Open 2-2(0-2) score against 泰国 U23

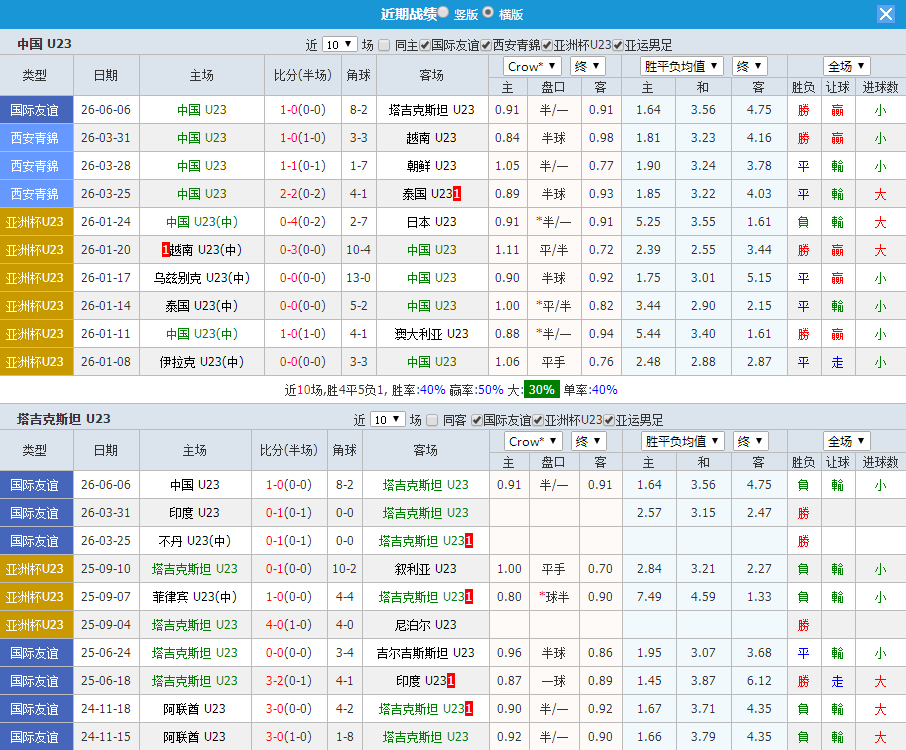point(303,194)
